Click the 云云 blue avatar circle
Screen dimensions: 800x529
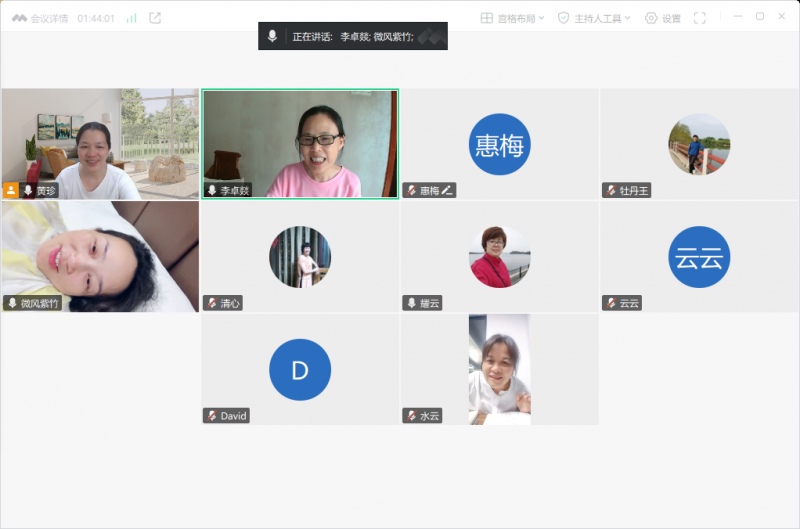699,257
